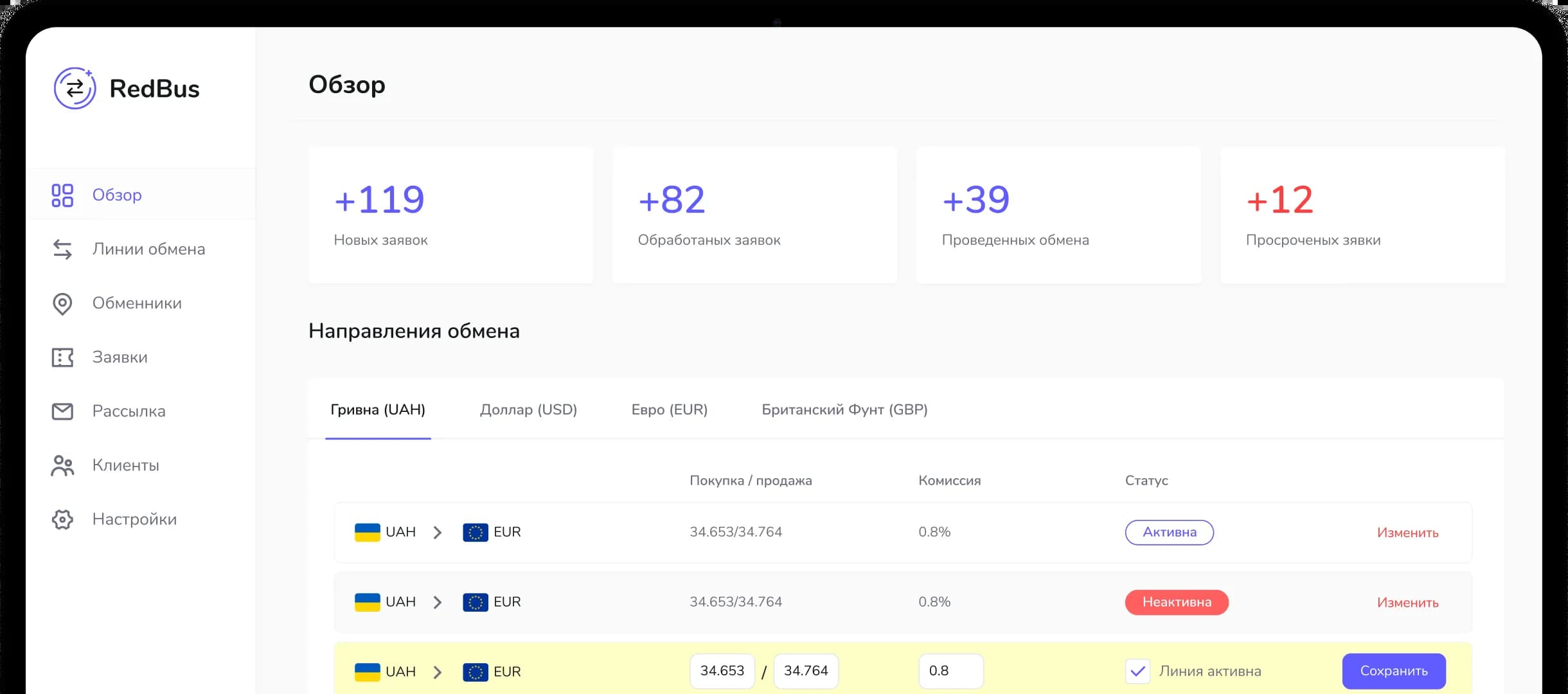Click the Направления обмена heading
The image size is (1568, 694).
414,331
